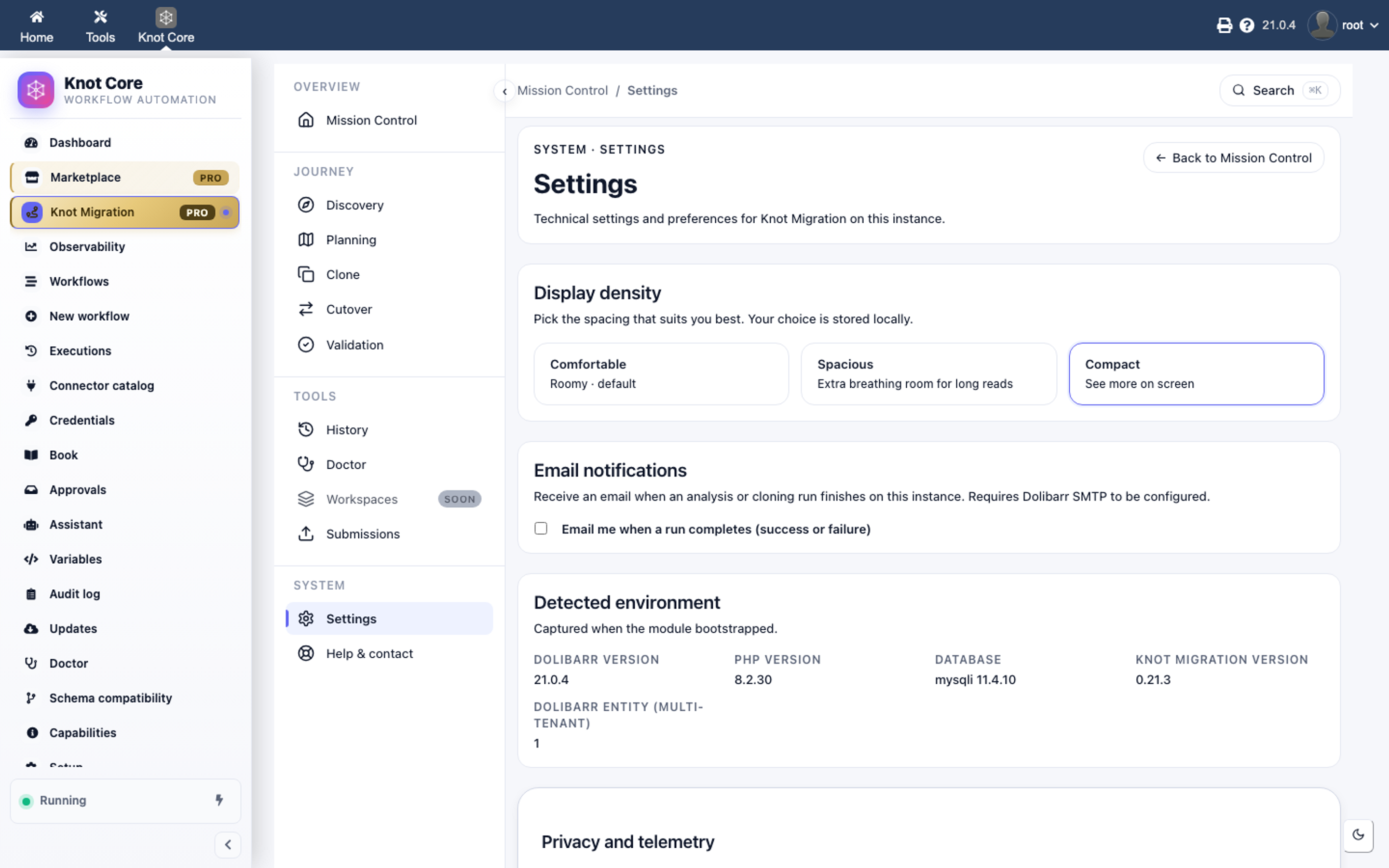Open Credentials key entry
Image resolution: width=1389 pixels, height=868 pixels.
tap(124, 420)
